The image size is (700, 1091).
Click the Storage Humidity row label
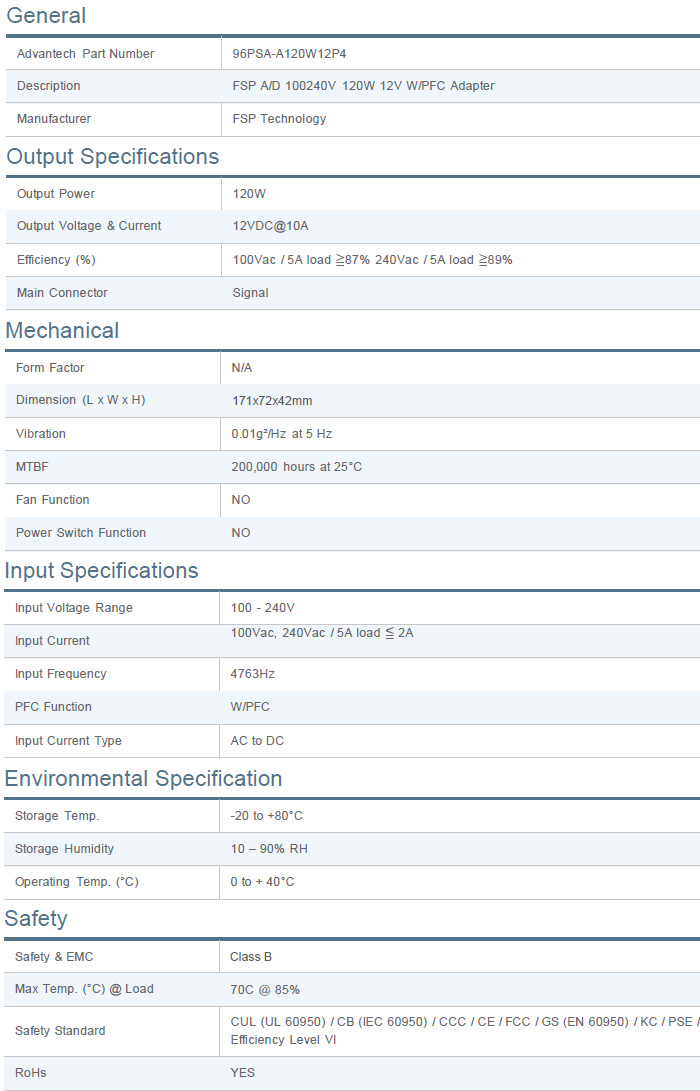64,849
